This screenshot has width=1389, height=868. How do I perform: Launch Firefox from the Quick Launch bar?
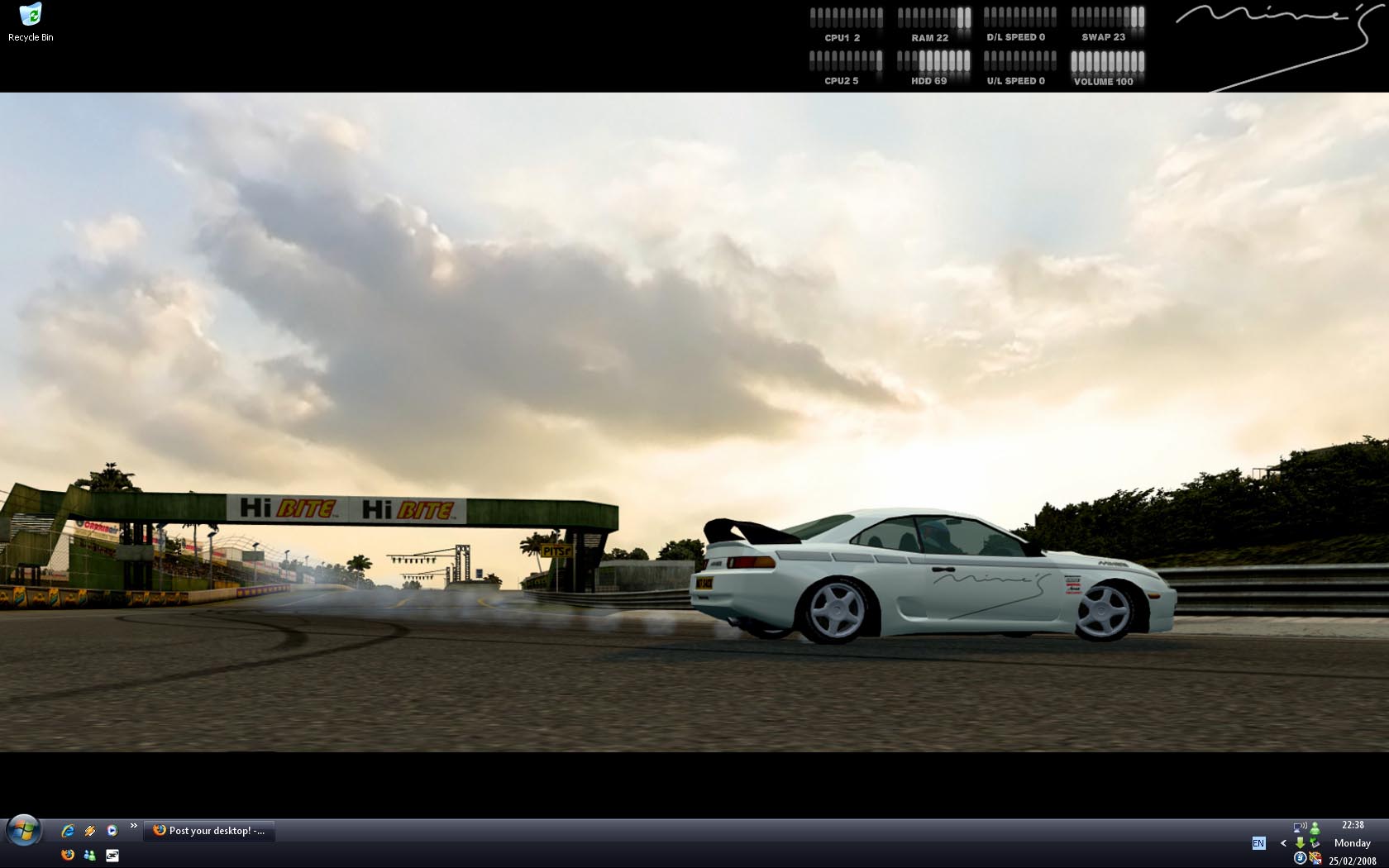click(68, 855)
